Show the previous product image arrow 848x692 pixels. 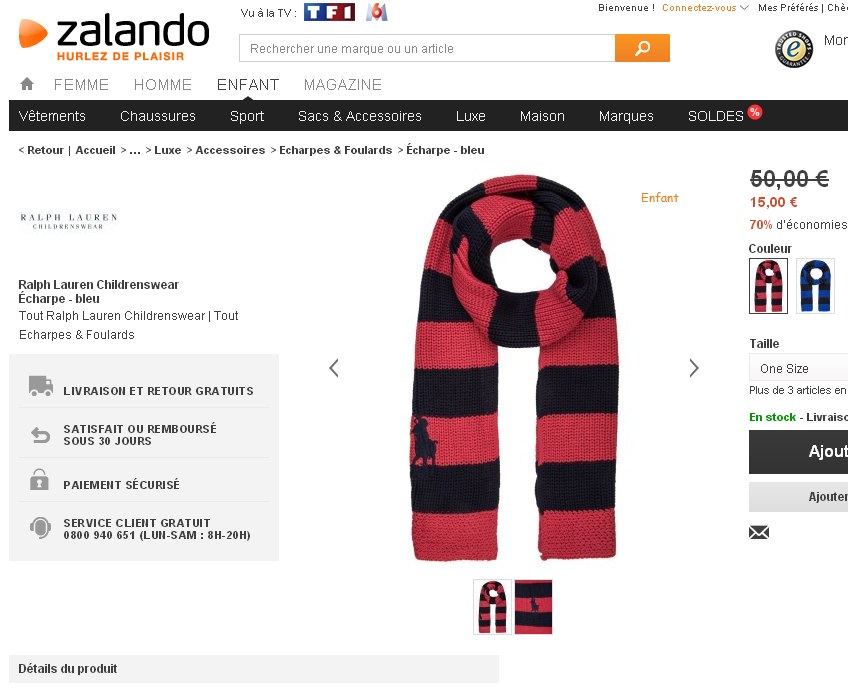[x=334, y=368]
